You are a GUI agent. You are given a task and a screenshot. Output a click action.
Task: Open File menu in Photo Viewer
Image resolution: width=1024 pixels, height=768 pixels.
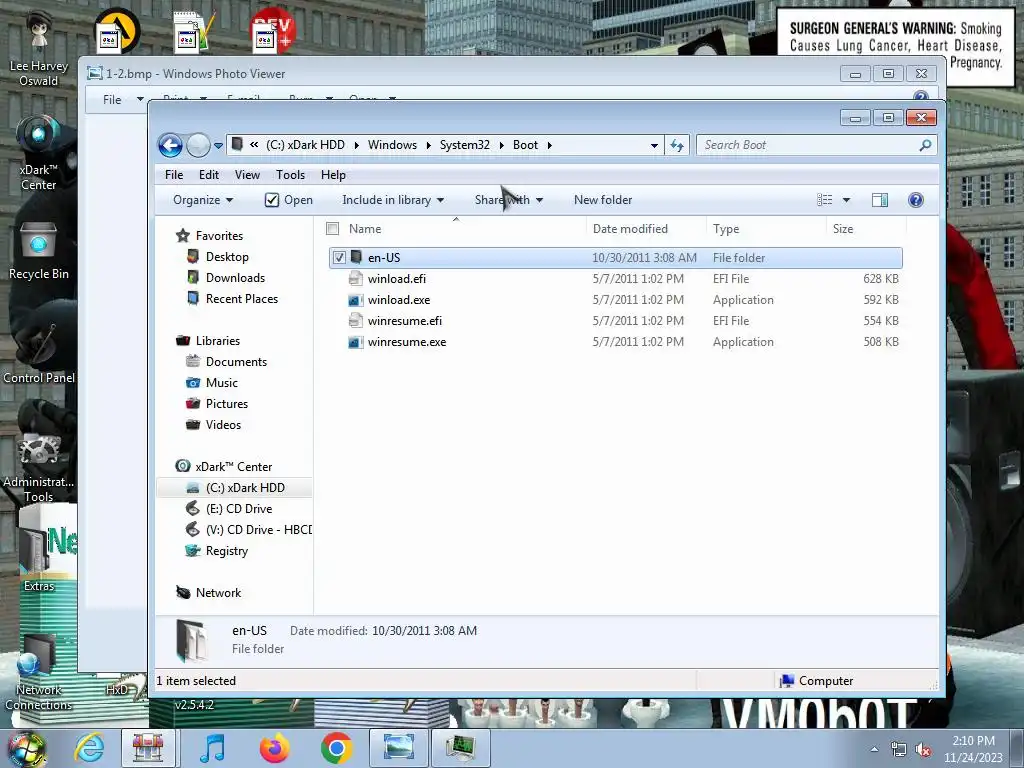pos(112,99)
